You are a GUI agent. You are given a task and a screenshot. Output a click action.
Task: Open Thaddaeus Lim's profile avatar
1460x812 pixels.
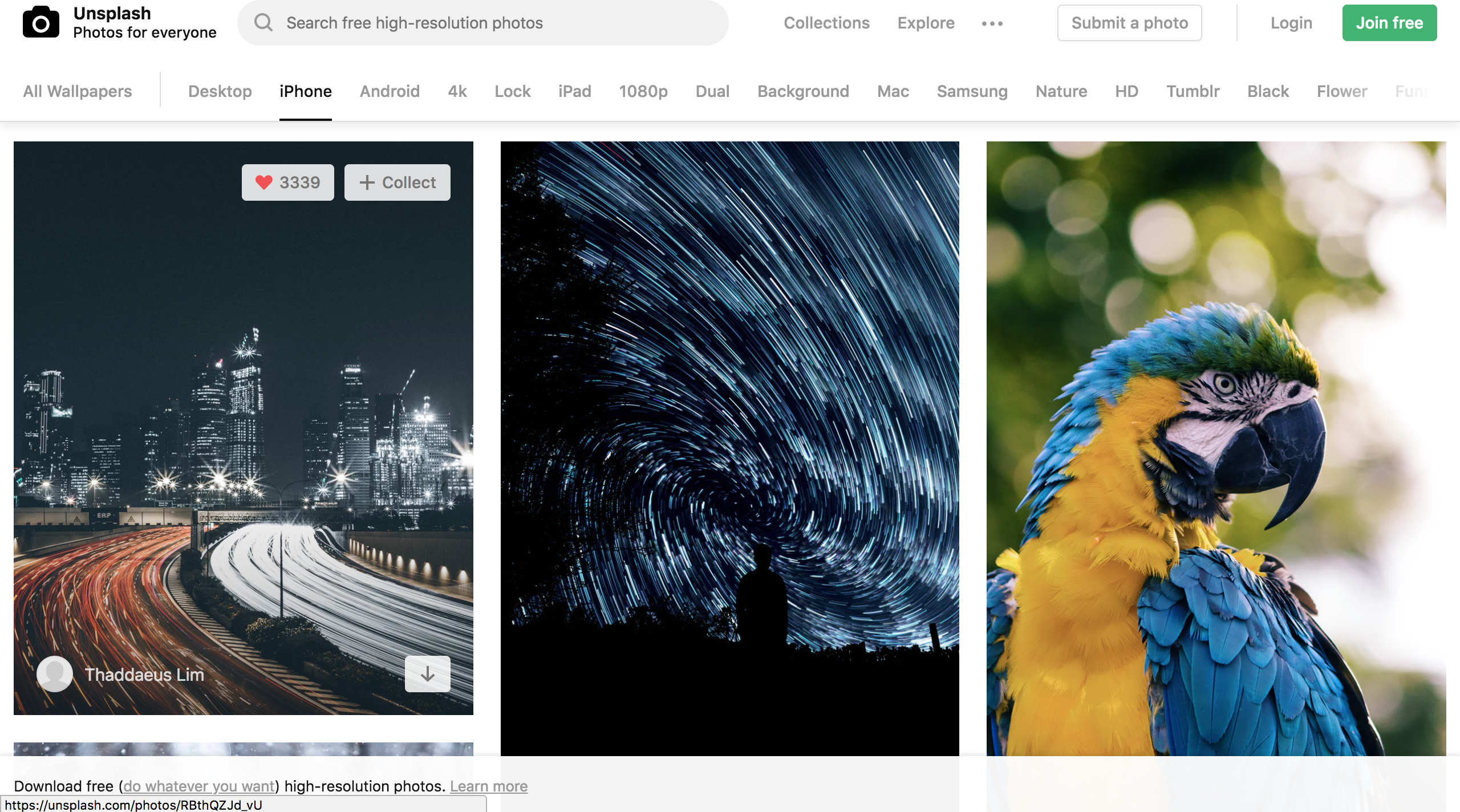(55, 674)
